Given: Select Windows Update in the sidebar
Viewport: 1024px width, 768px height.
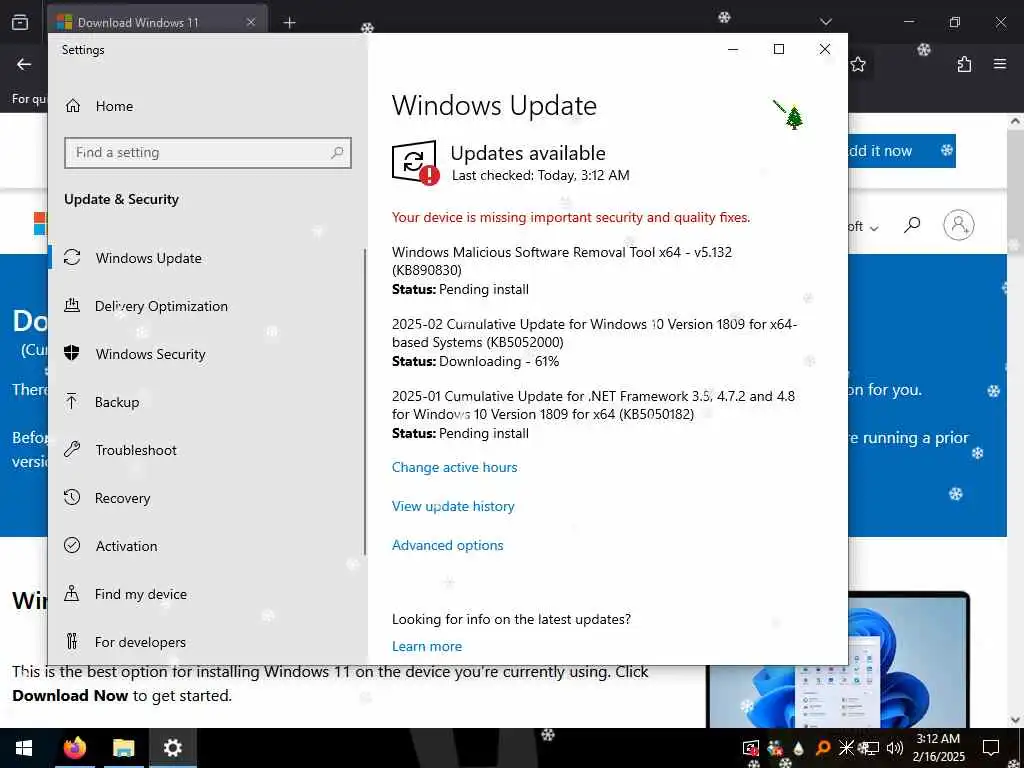Looking at the screenshot, I should point(148,258).
